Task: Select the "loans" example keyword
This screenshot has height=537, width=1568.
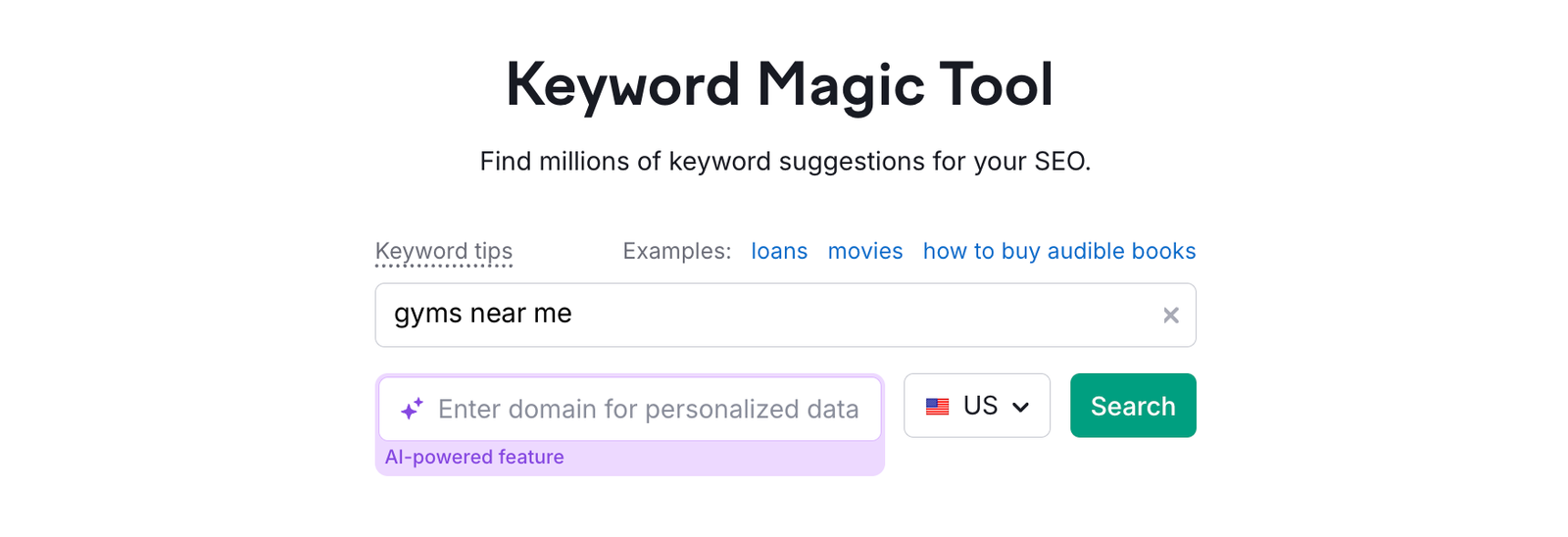Action: click(x=779, y=251)
